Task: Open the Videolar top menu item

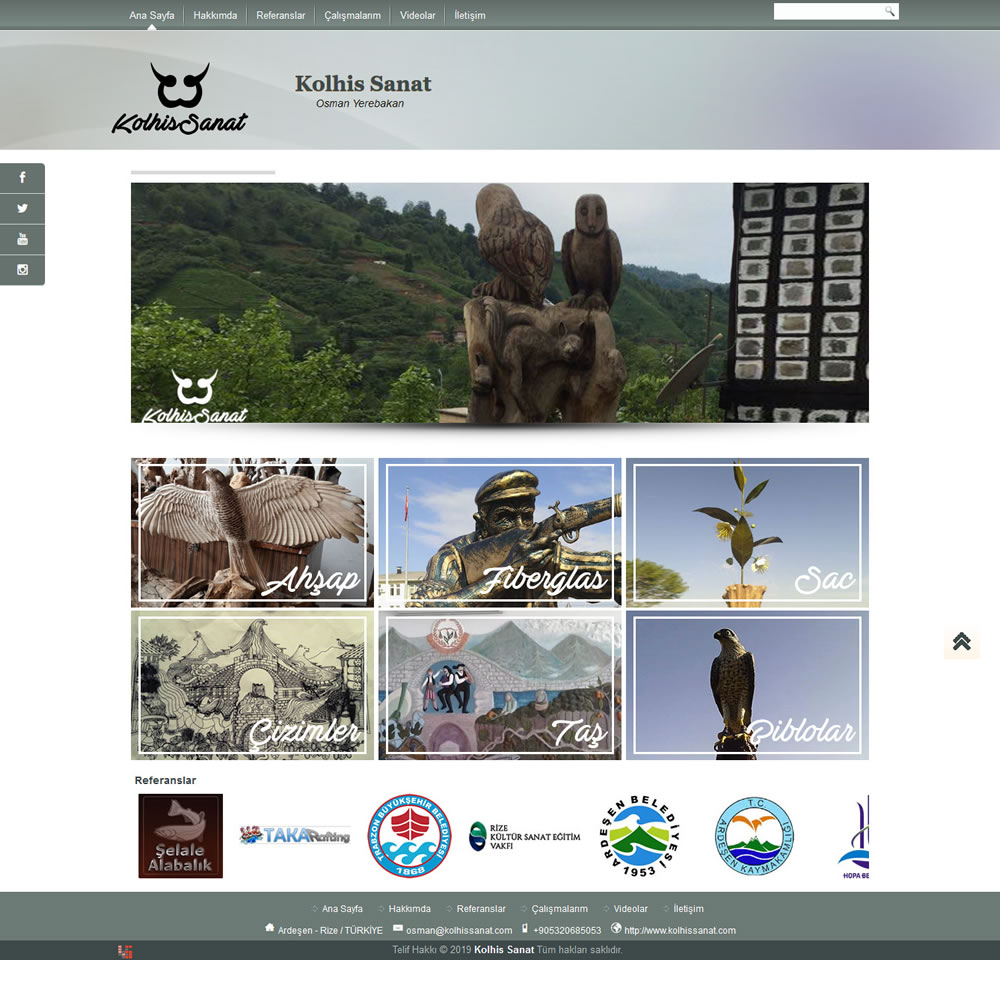Action: pyautogui.click(x=418, y=15)
